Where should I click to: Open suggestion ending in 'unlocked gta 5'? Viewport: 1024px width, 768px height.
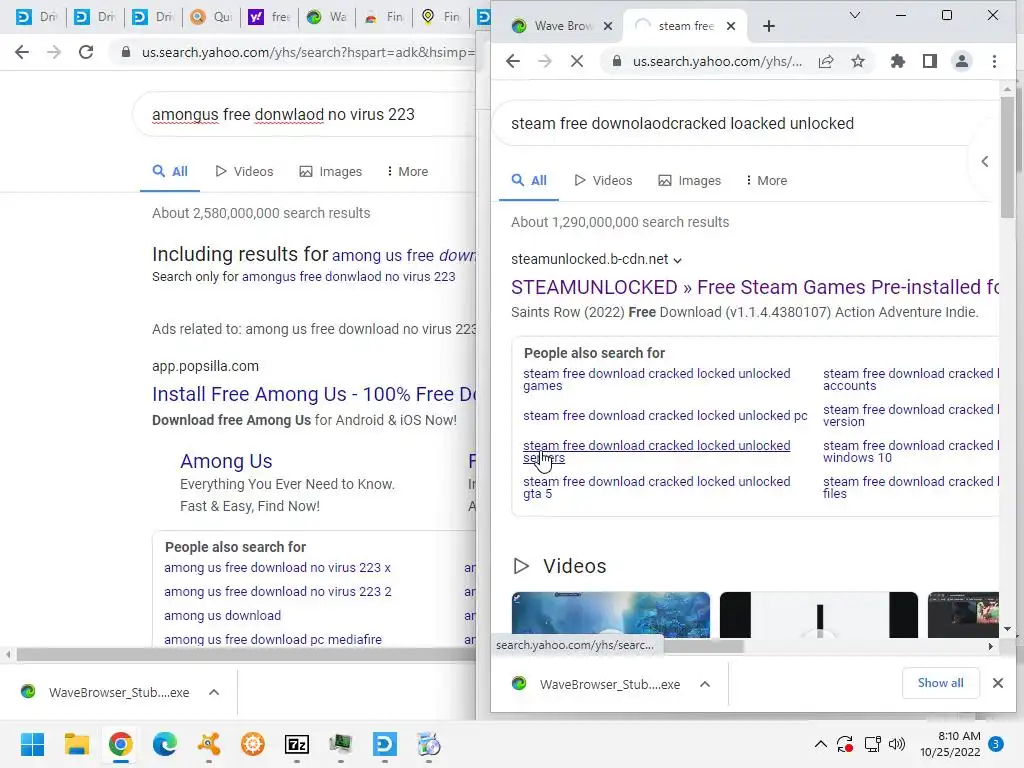(656, 487)
